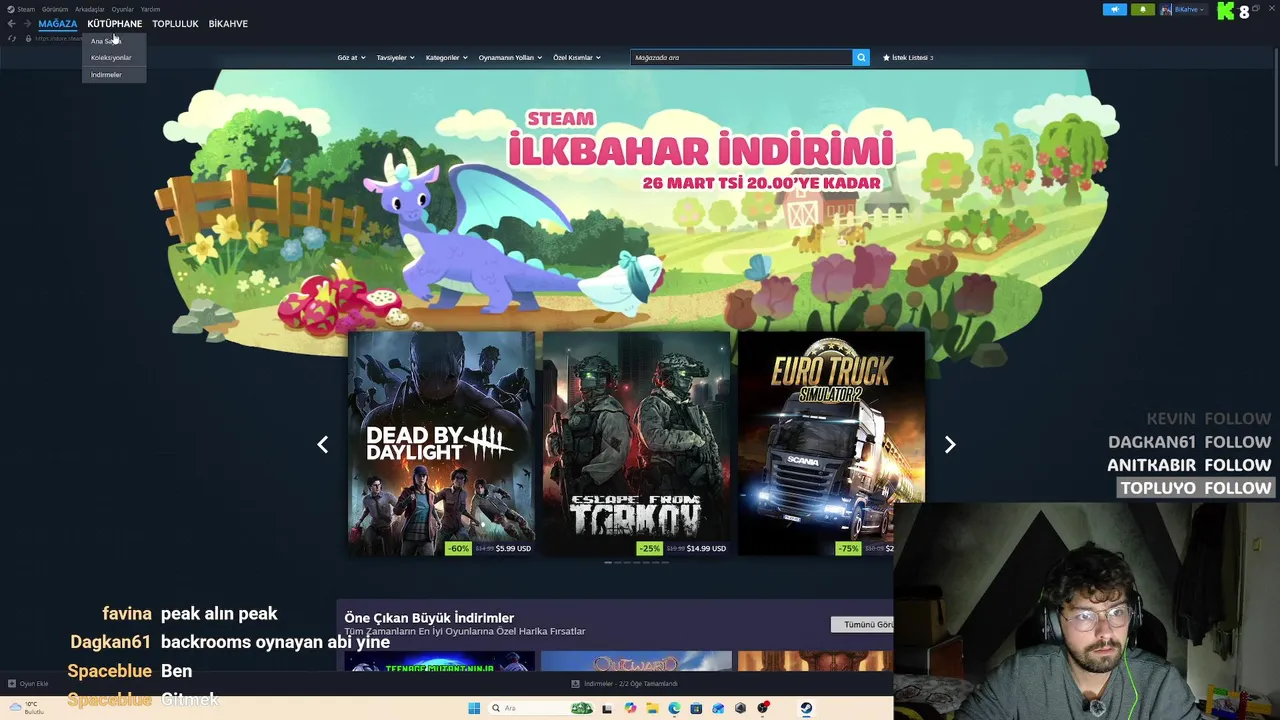Show previous games with left carousel arrow
Viewport: 1280px width, 720px height.
point(322,445)
